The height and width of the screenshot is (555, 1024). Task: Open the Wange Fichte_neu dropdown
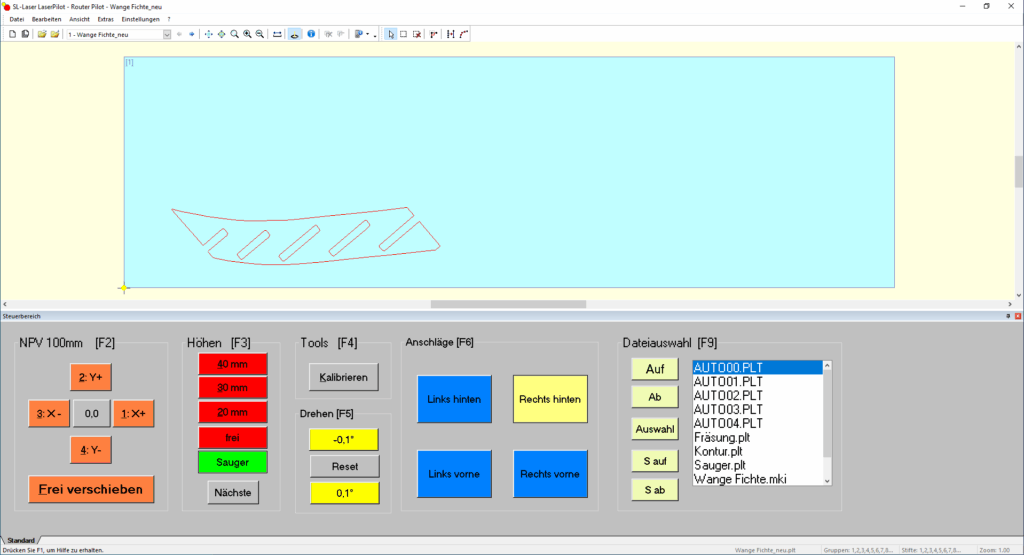pos(167,34)
